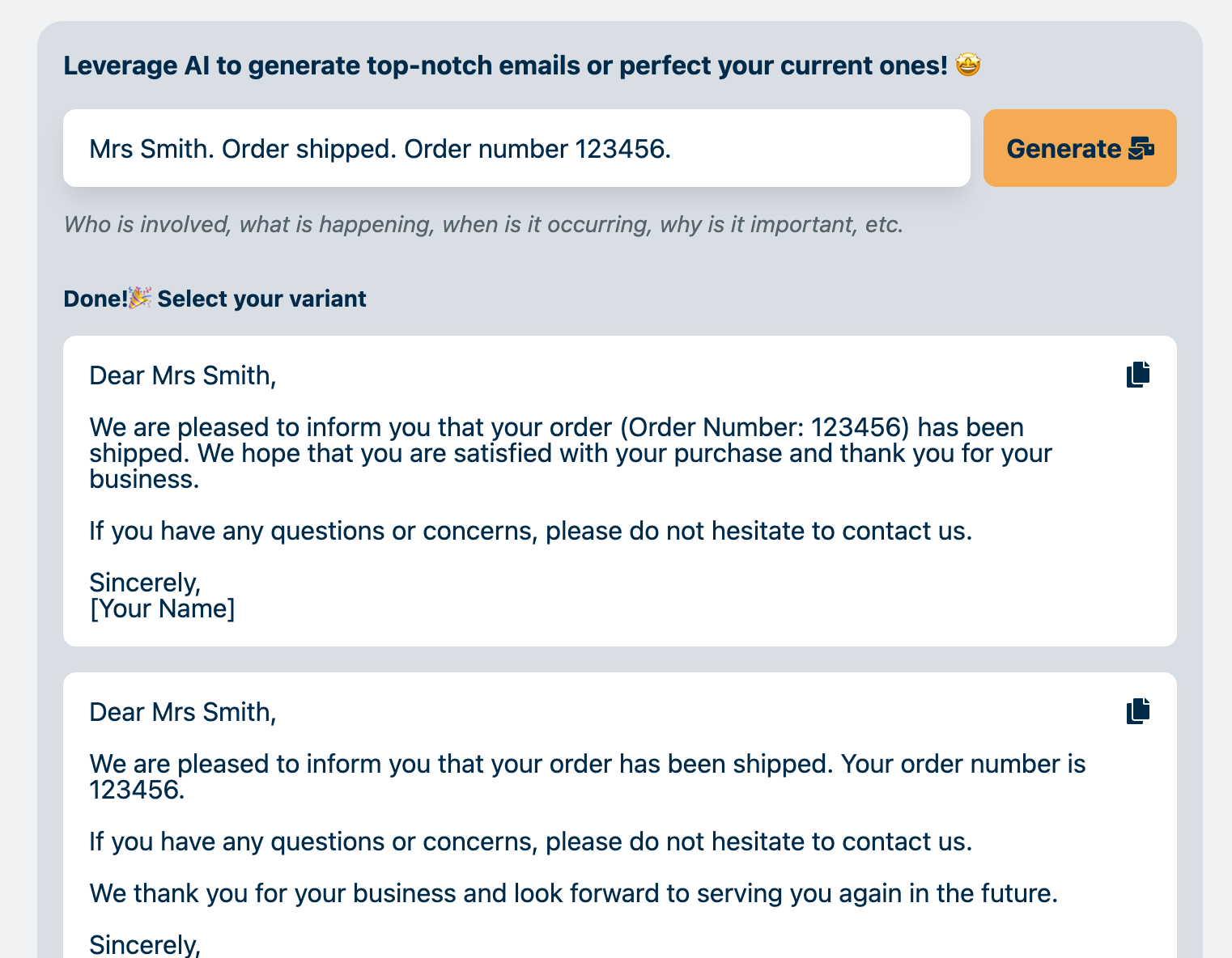Screen dimensions: 1232x958
Task: Click "Sincerely," in the first variant
Action: point(145,583)
